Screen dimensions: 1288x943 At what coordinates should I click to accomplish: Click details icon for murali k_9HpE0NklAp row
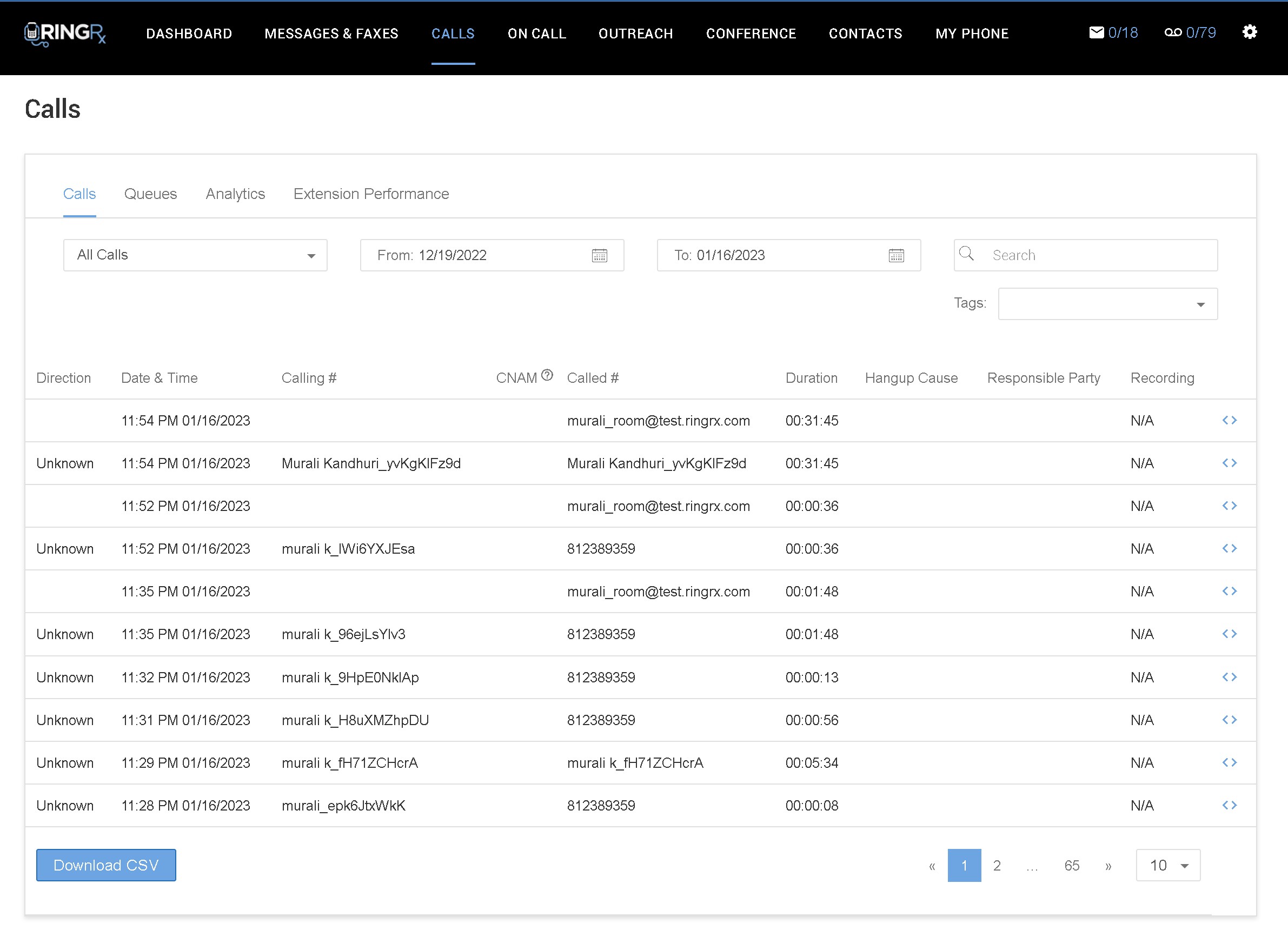1229,677
